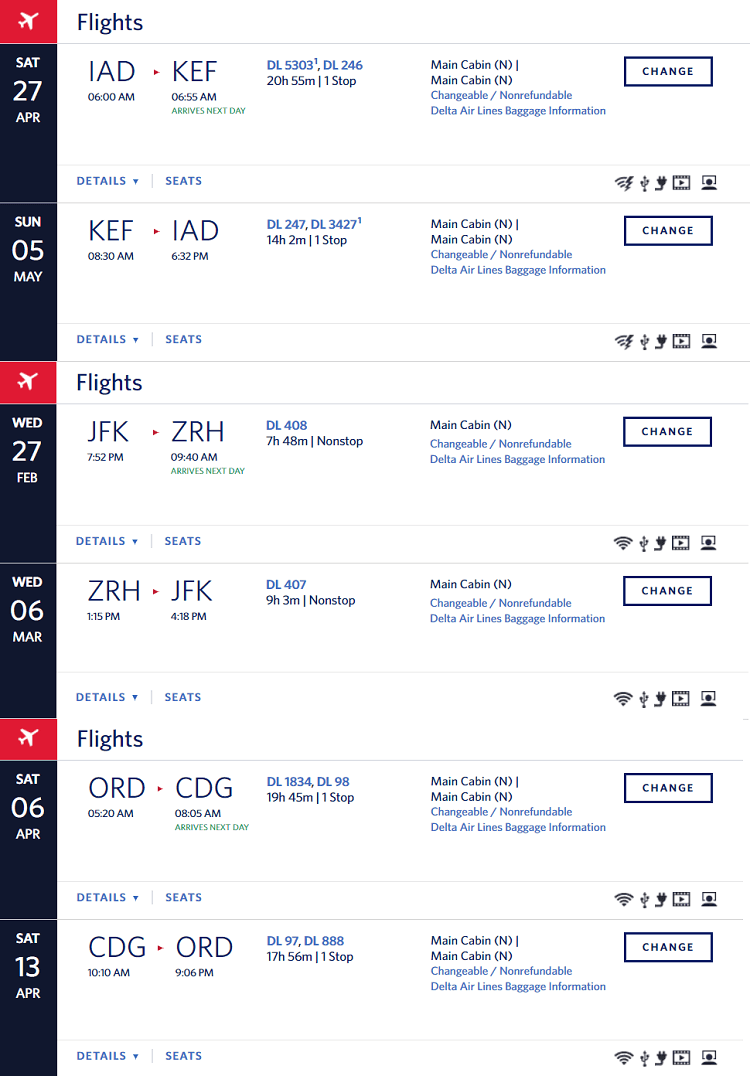Click CHANGE button for CDG to ORD flight
Viewport: 750px width, 1076px height.
668,947
